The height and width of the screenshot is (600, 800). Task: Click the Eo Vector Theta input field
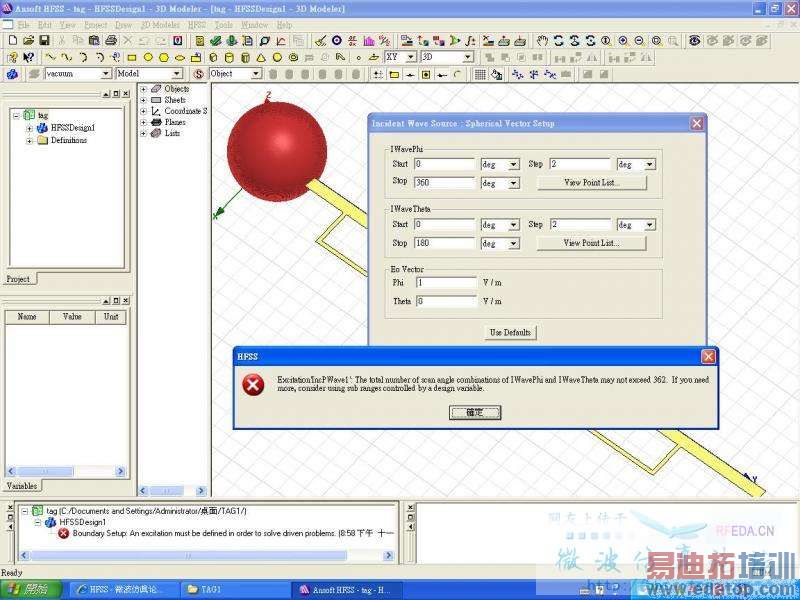point(446,301)
